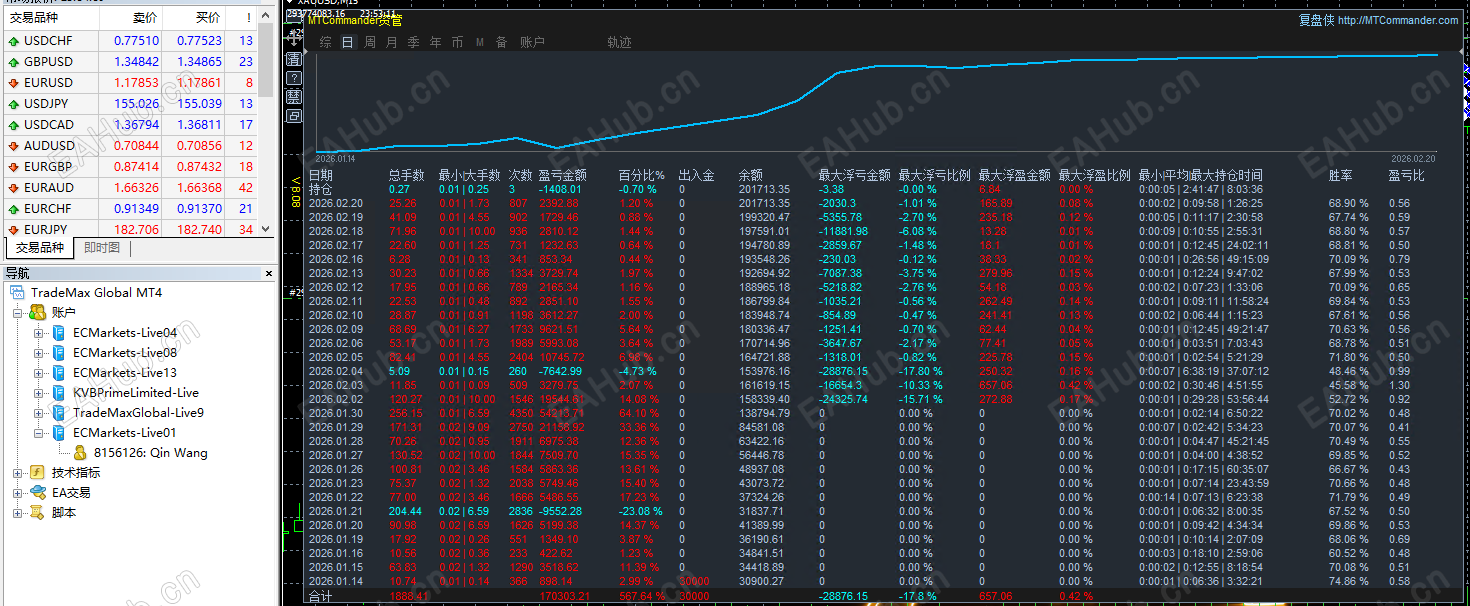
Task: Expand the ECMarkets-Live08 tree node
Action: [x=39, y=353]
